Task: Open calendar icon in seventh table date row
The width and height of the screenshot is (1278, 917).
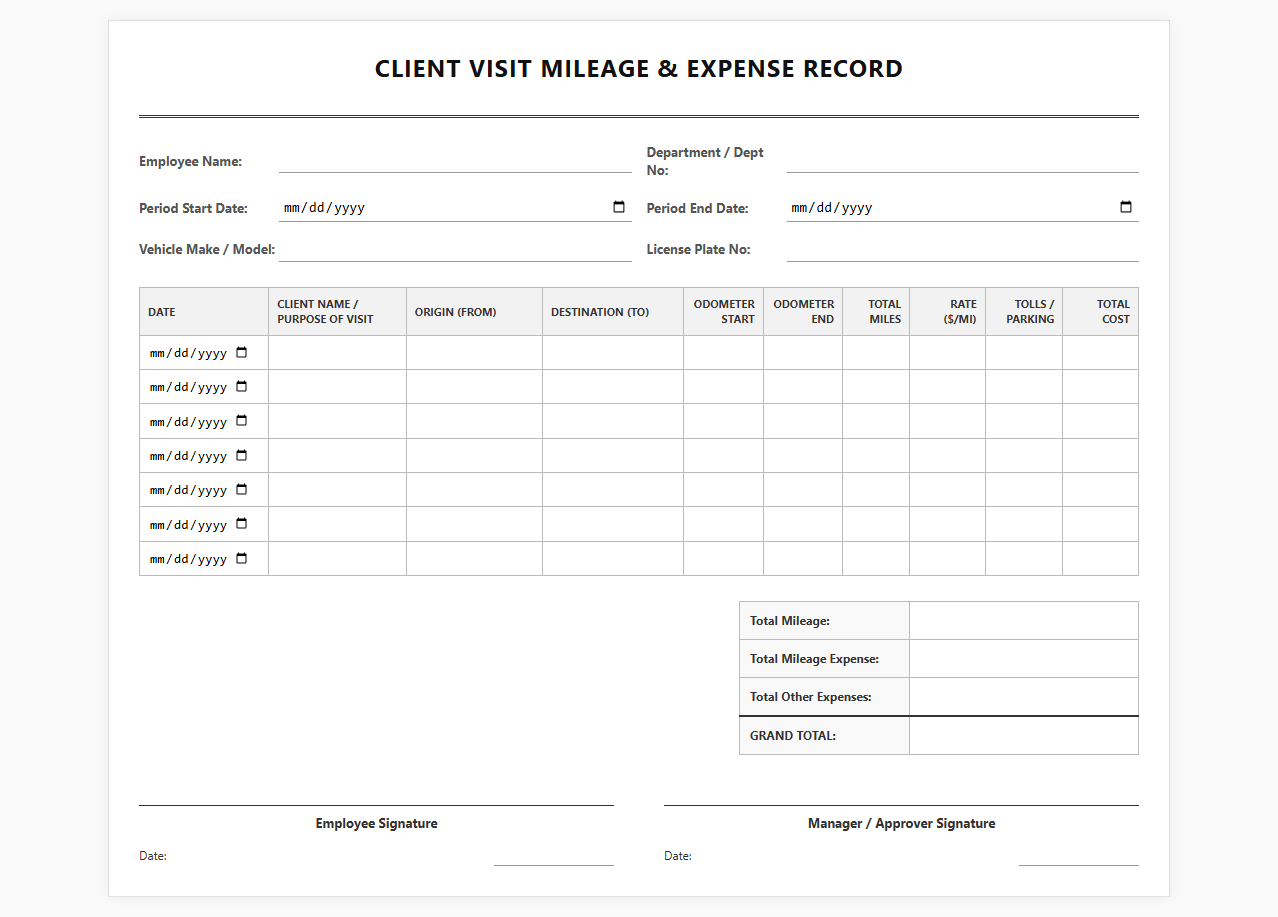Action: tap(241, 559)
